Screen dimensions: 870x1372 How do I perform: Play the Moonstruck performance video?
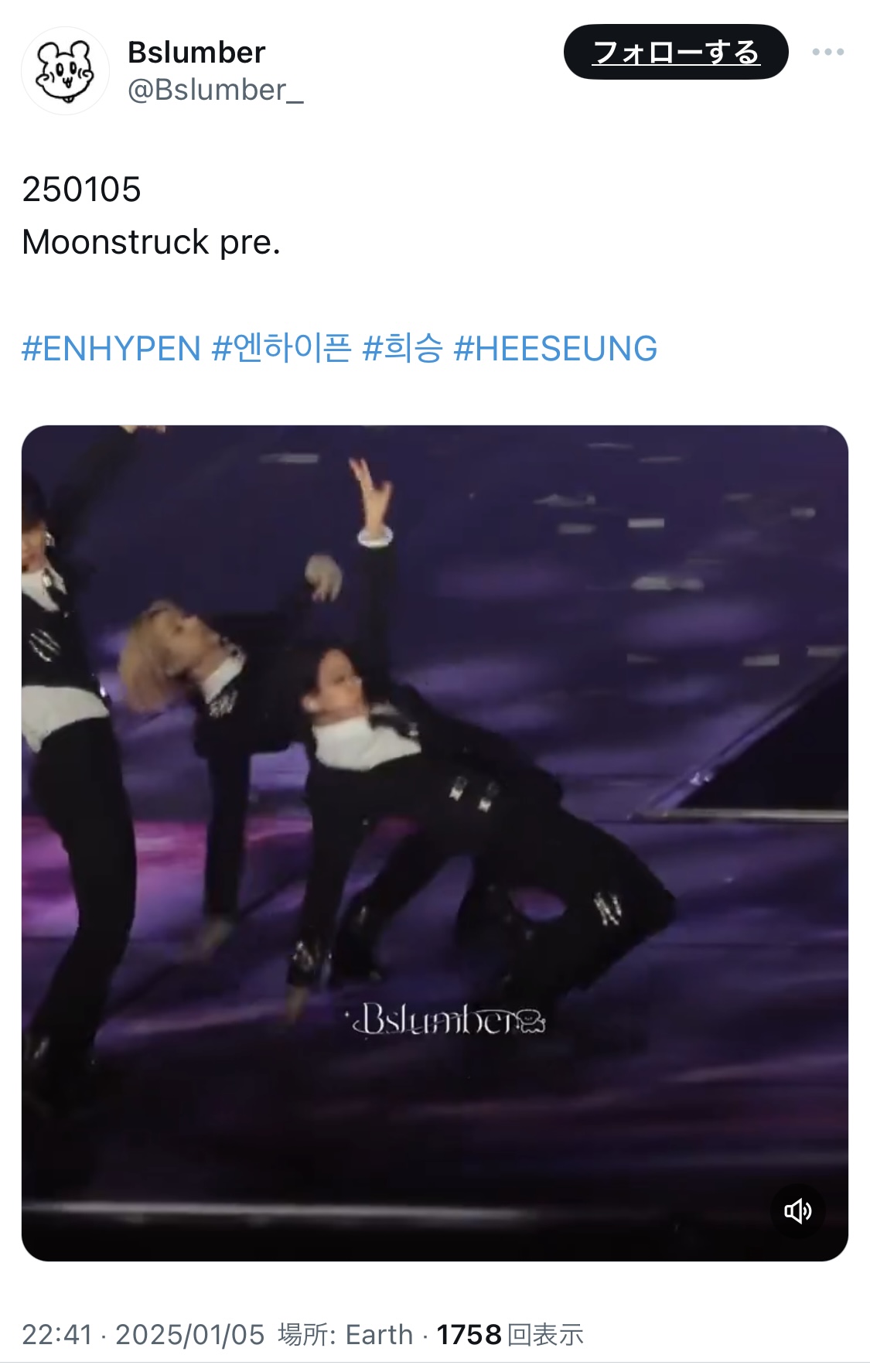pos(435,843)
